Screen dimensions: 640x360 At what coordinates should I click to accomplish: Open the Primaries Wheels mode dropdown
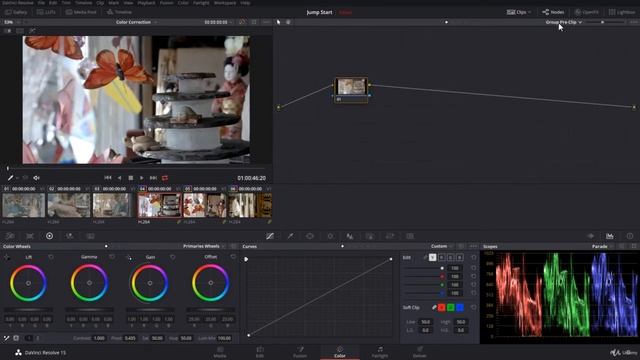coord(204,246)
